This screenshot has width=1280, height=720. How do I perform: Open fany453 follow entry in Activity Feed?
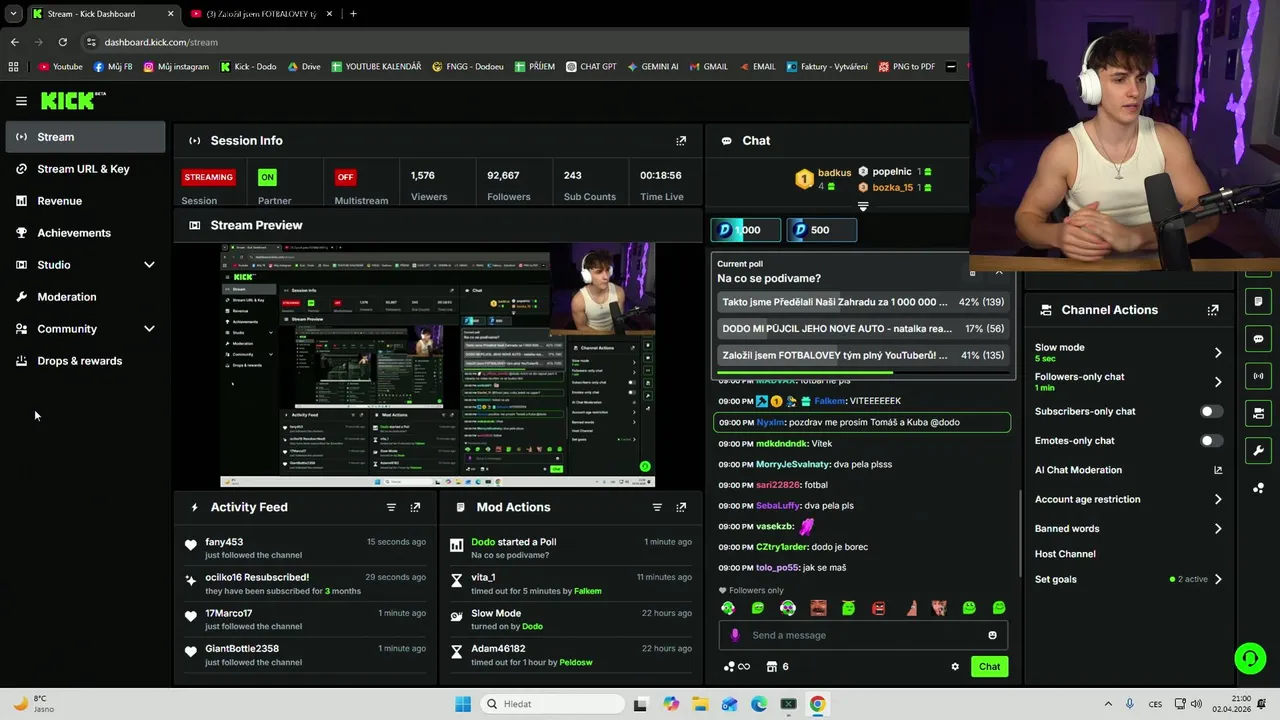(x=305, y=548)
